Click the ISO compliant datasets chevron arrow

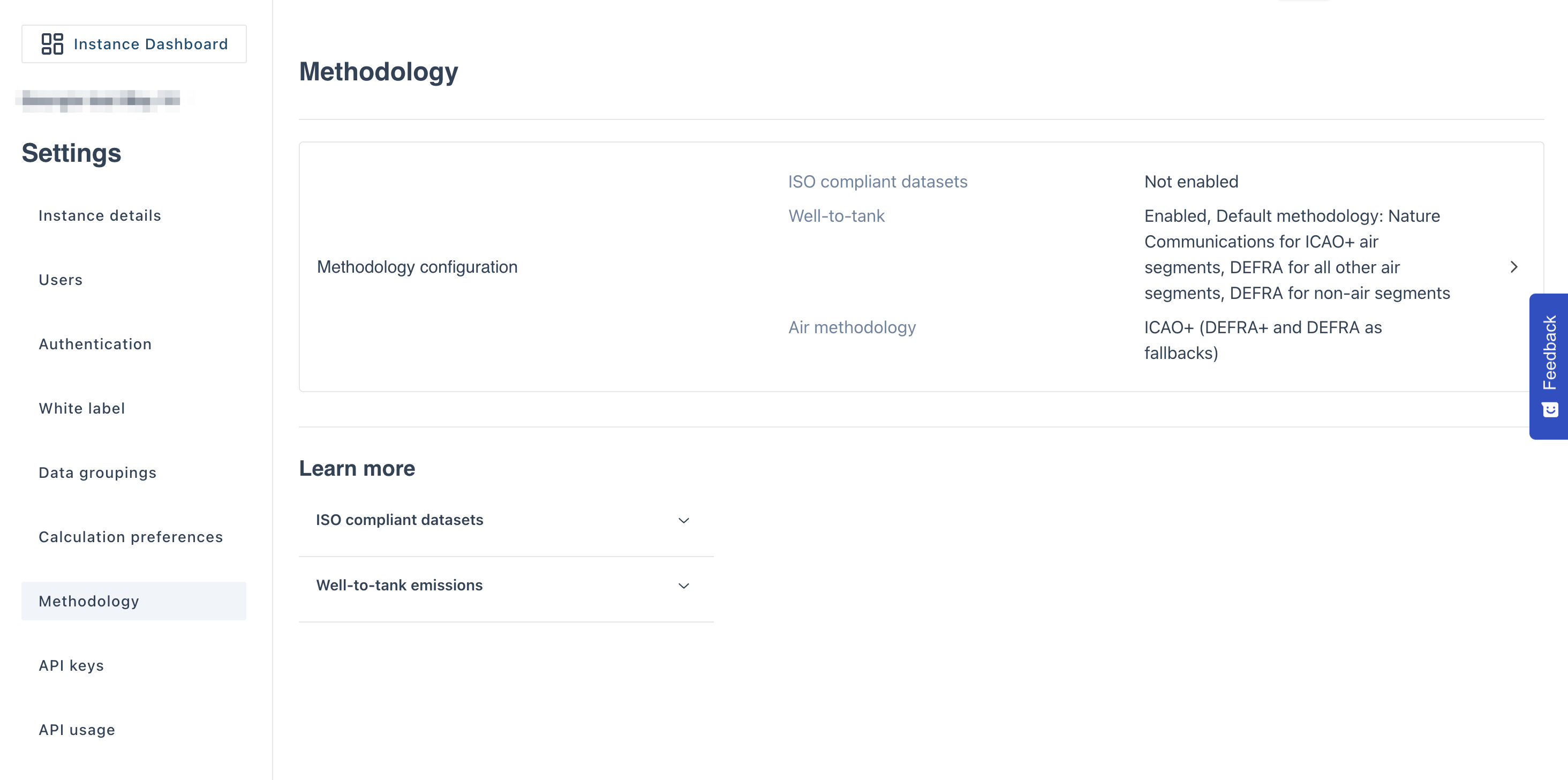(x=683, y=521)
